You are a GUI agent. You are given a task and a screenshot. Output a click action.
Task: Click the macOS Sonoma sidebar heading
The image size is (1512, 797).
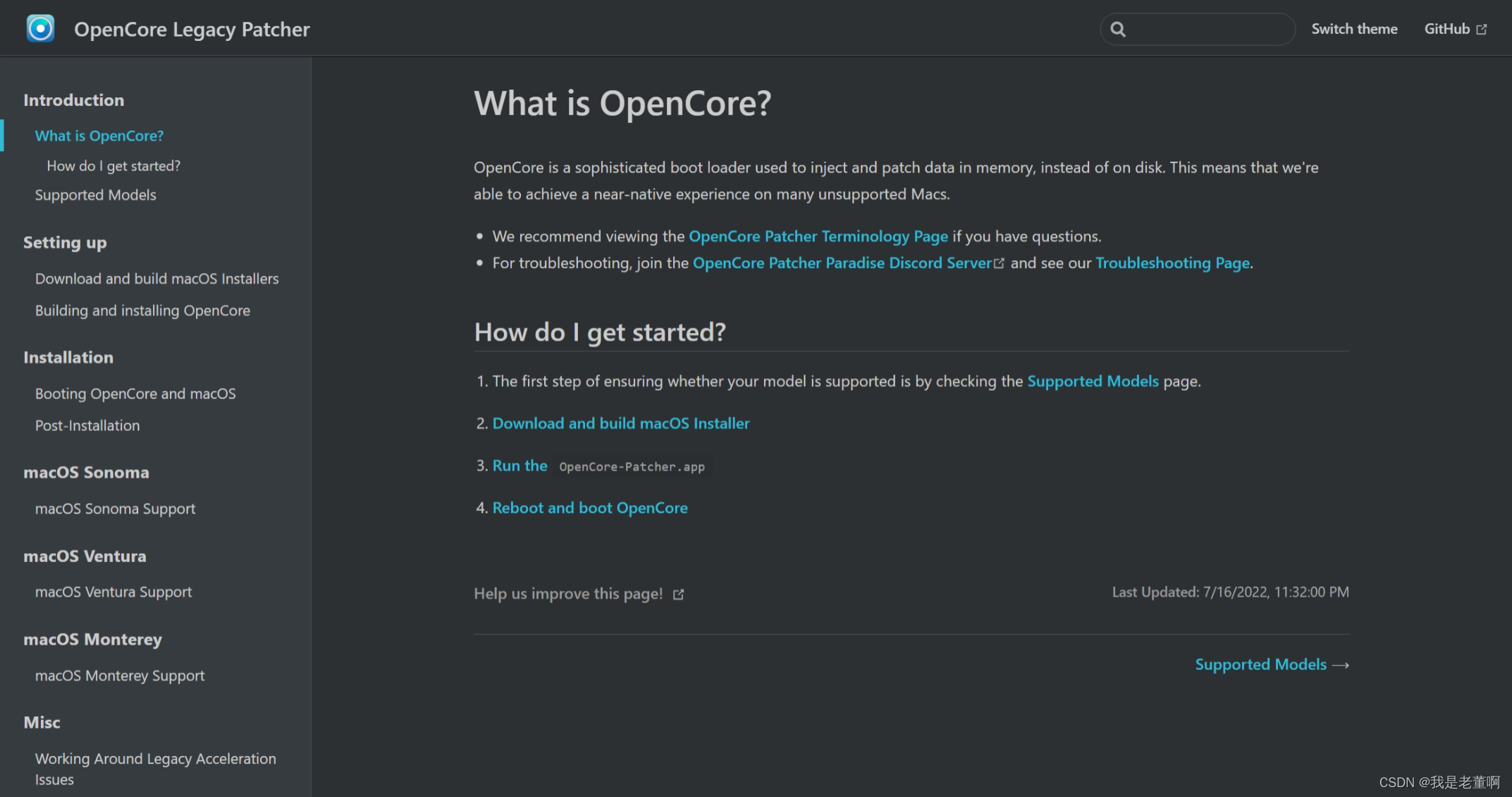click(86, 473)
